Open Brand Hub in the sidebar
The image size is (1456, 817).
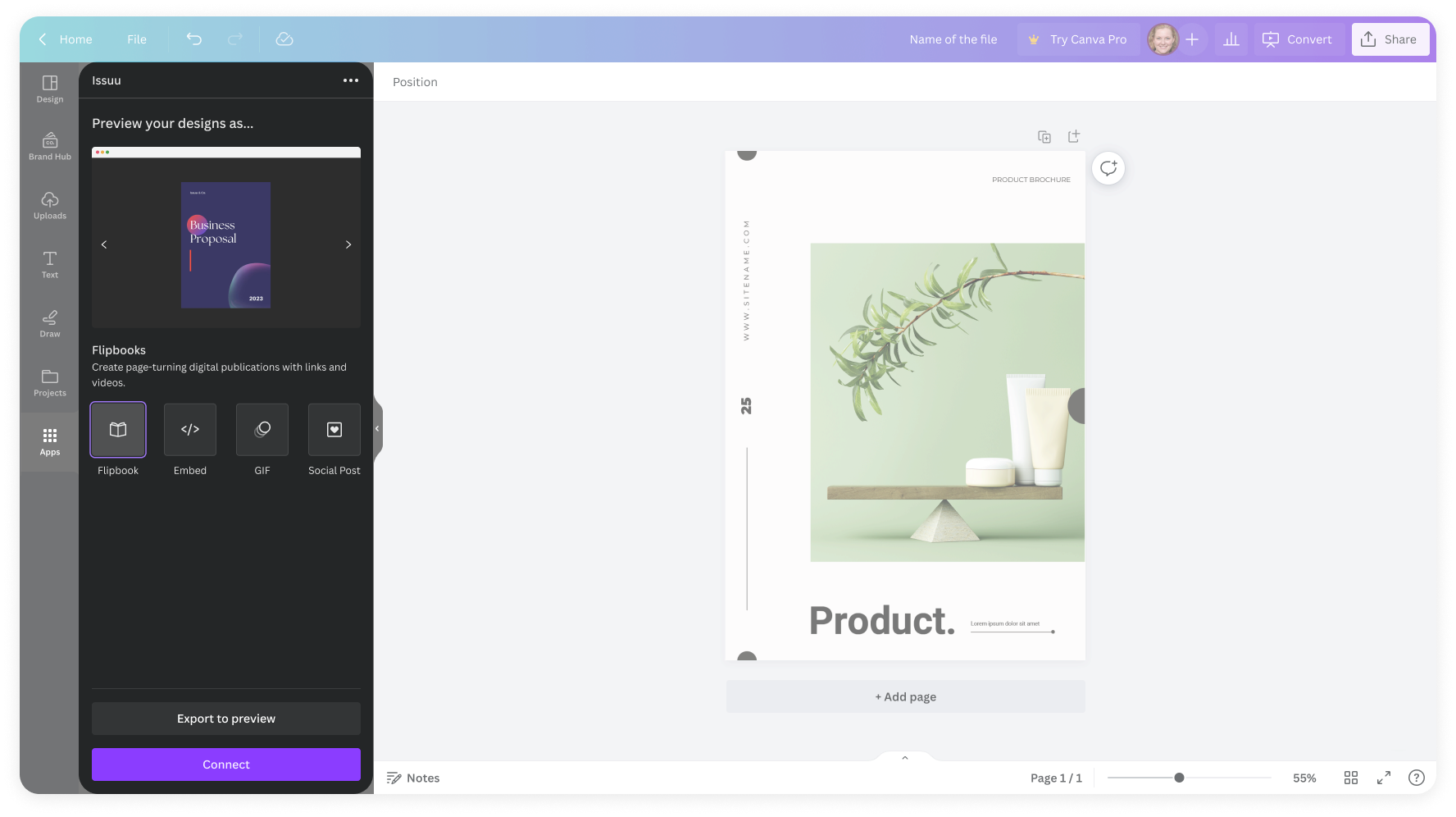point(50,146)
